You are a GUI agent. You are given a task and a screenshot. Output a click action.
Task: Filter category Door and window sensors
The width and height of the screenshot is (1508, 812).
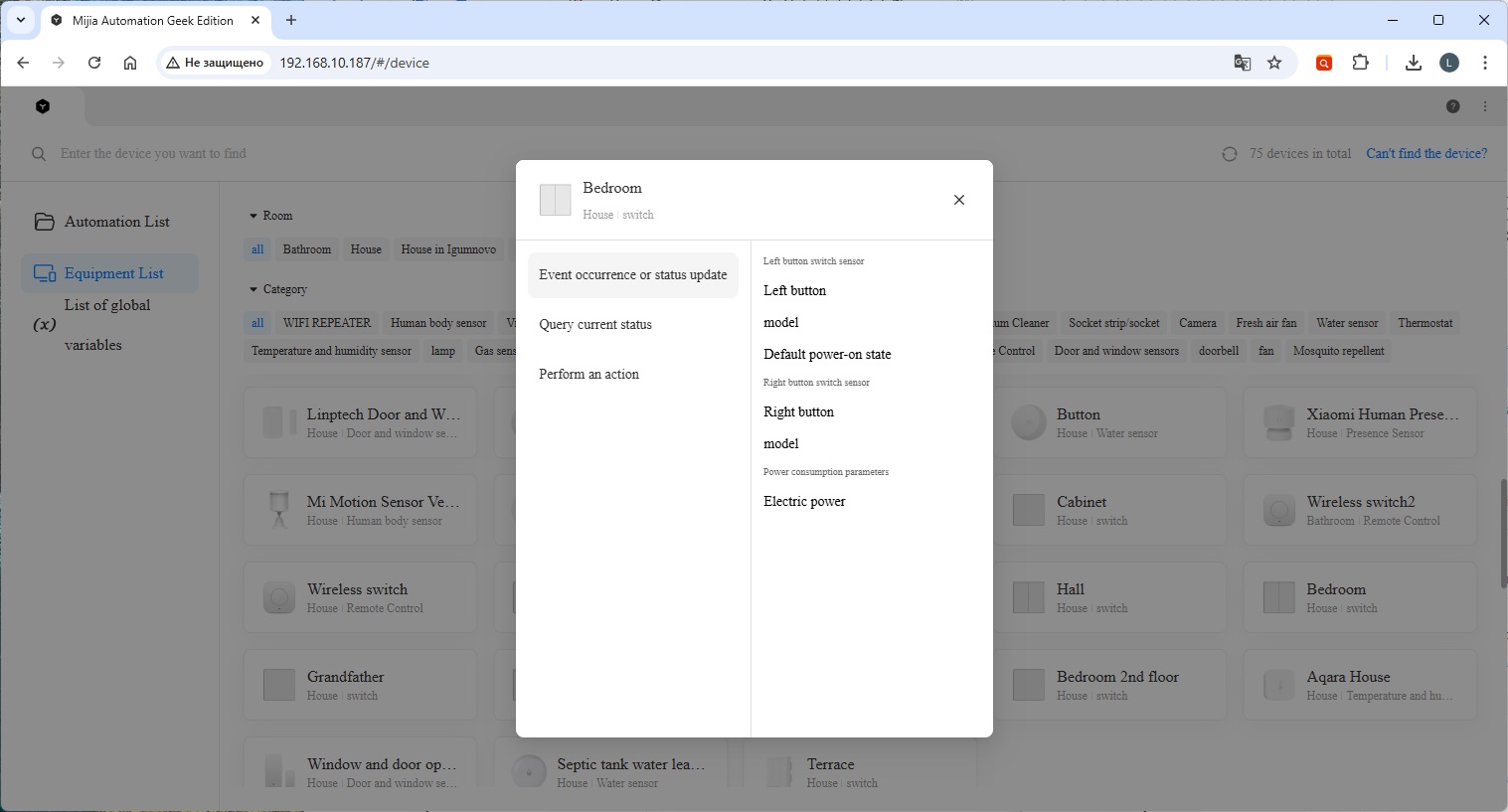click(x=1116, y=351)
